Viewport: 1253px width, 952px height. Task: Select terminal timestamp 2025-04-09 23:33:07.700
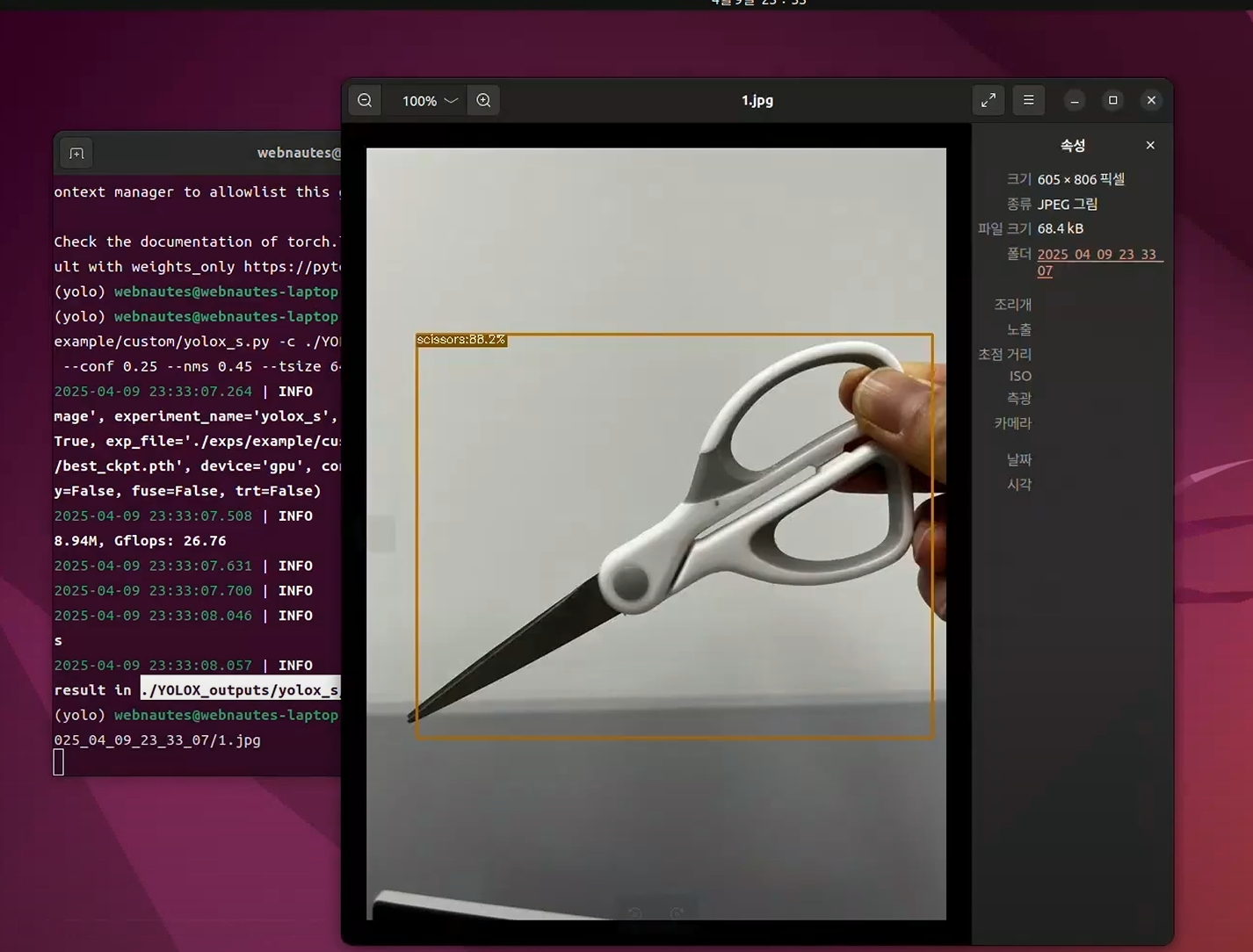(153, 590)
